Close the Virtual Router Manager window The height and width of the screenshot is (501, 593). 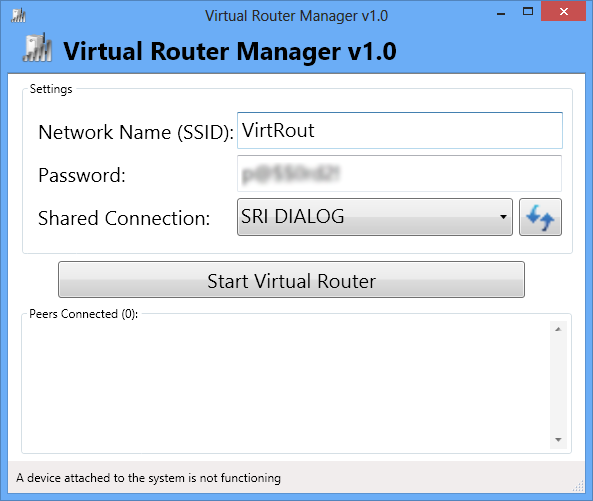[x=564, y=11]
